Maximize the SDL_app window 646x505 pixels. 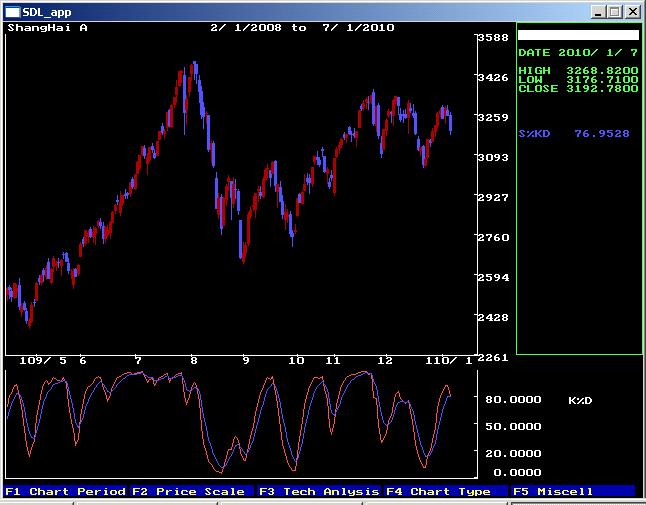click(614, 12)
